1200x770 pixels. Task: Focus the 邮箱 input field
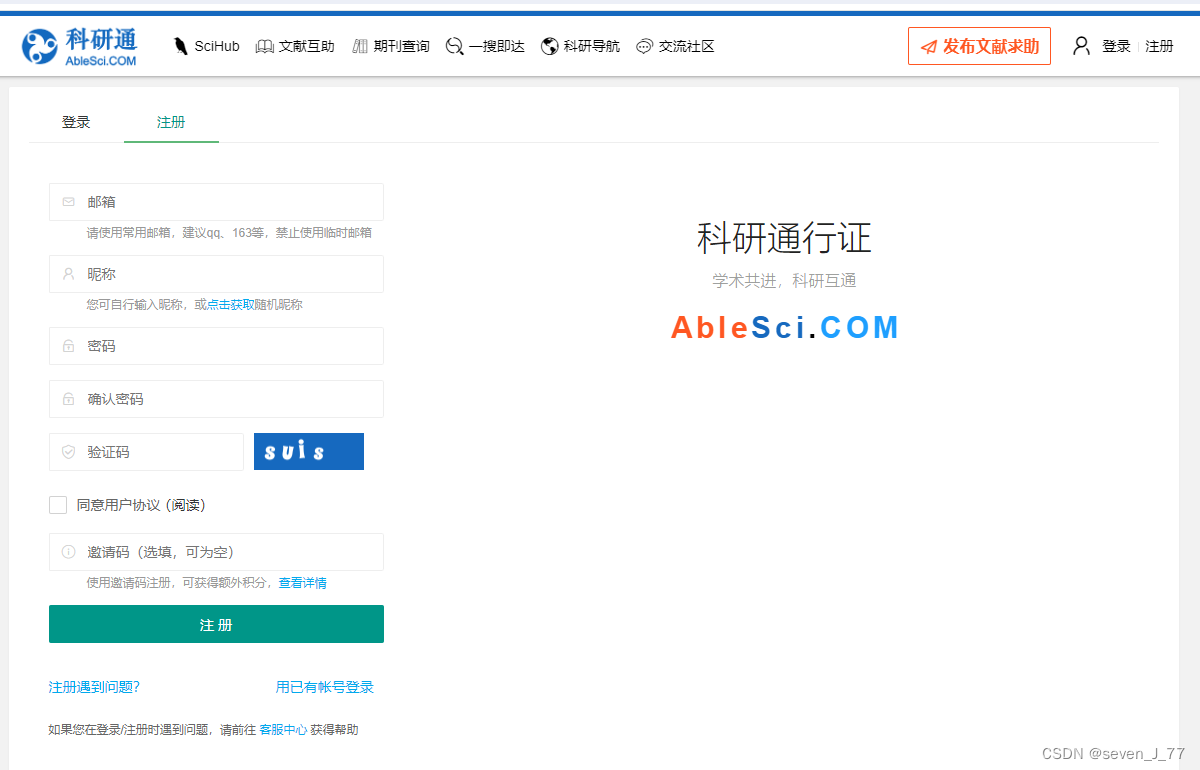(x=216, y=202)
